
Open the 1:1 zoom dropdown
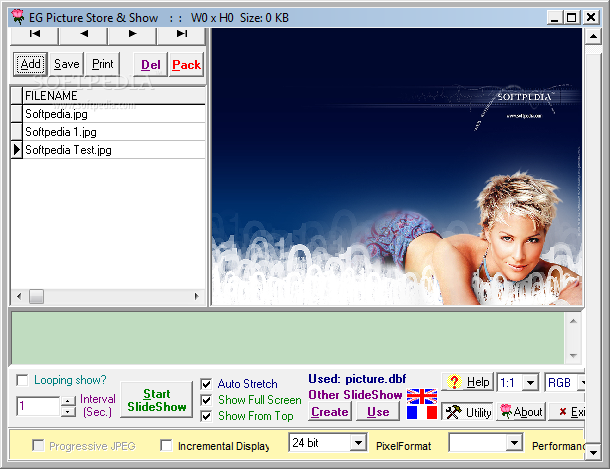pos(530,383)
